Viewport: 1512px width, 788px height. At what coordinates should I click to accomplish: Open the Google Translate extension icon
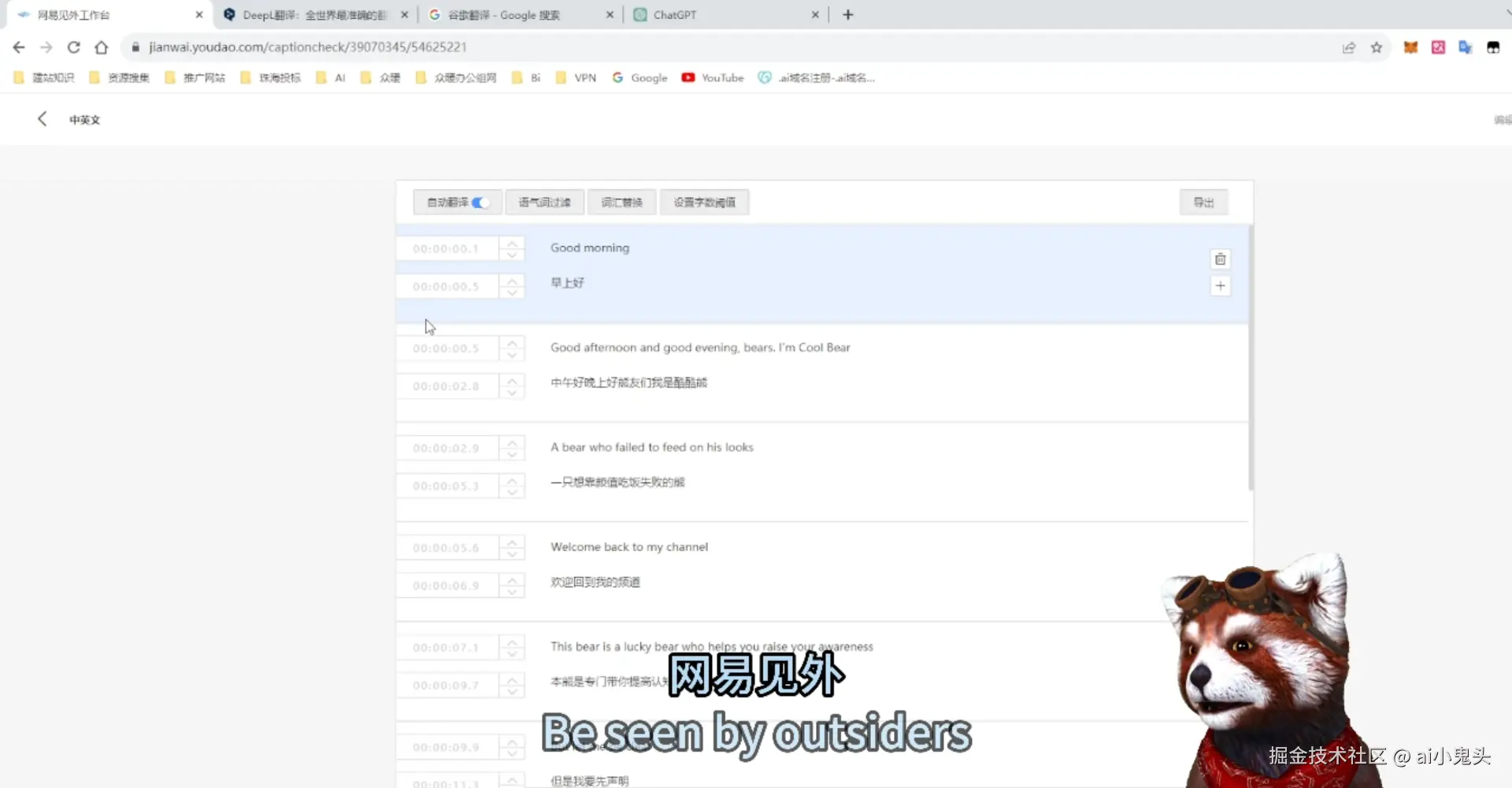(1466, 47)
